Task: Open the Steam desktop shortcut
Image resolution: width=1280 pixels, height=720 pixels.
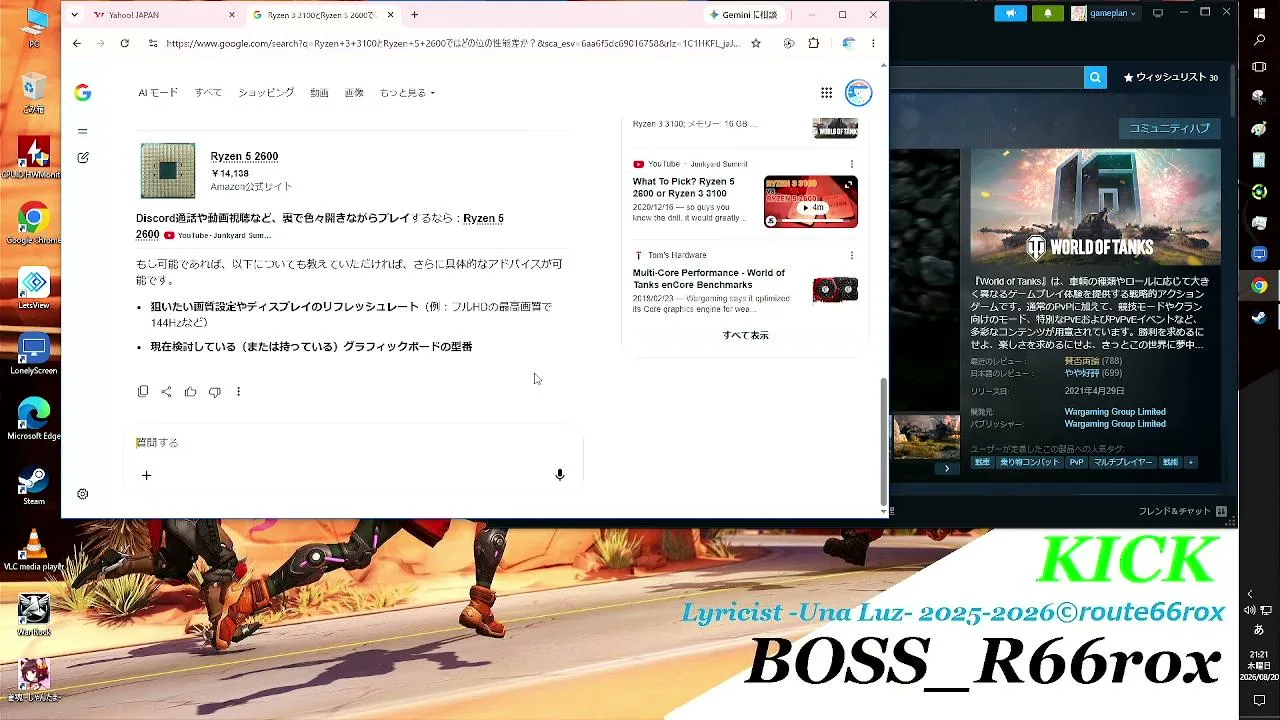Action: [x=34, y=486]
